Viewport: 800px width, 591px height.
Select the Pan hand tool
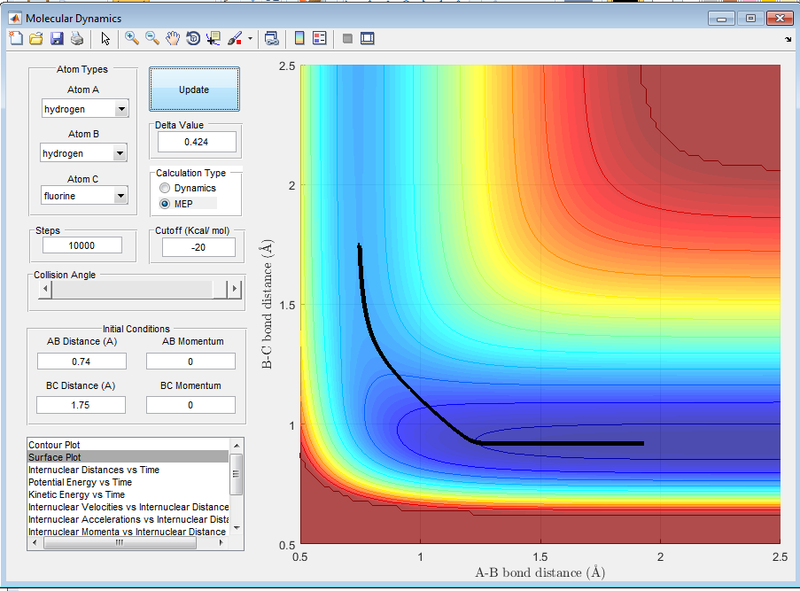[172, 38]
